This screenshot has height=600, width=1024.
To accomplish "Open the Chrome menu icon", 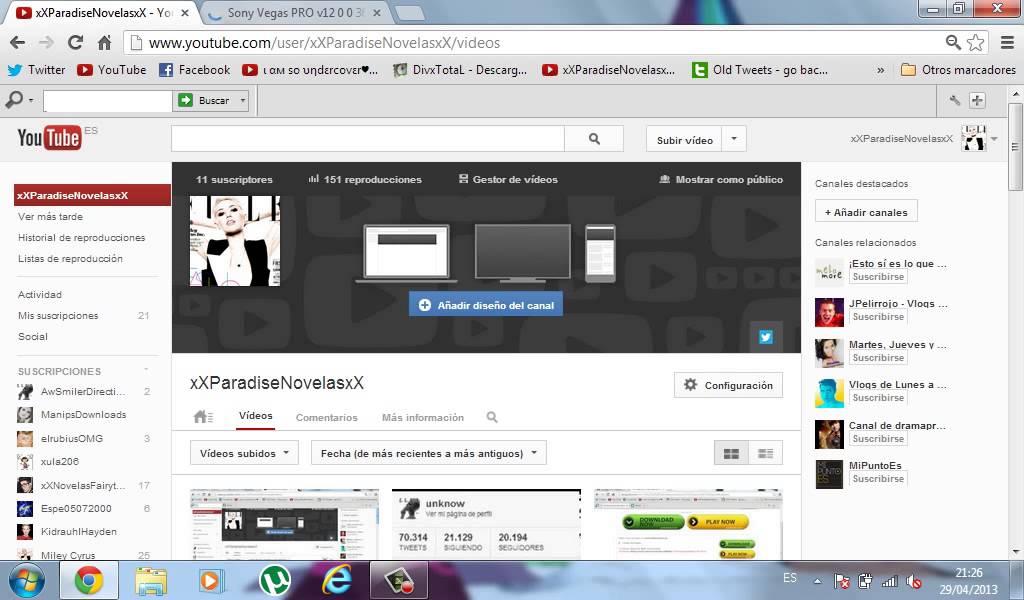I will pos(1008,43).
